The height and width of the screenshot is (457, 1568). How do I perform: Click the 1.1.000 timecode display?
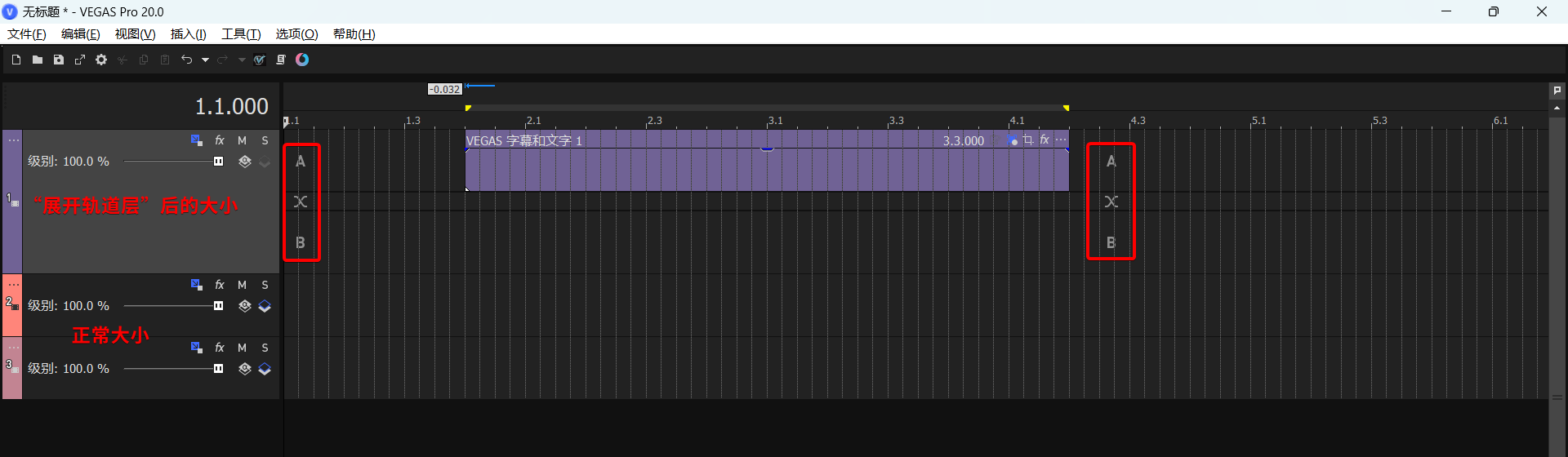point(231,107)
